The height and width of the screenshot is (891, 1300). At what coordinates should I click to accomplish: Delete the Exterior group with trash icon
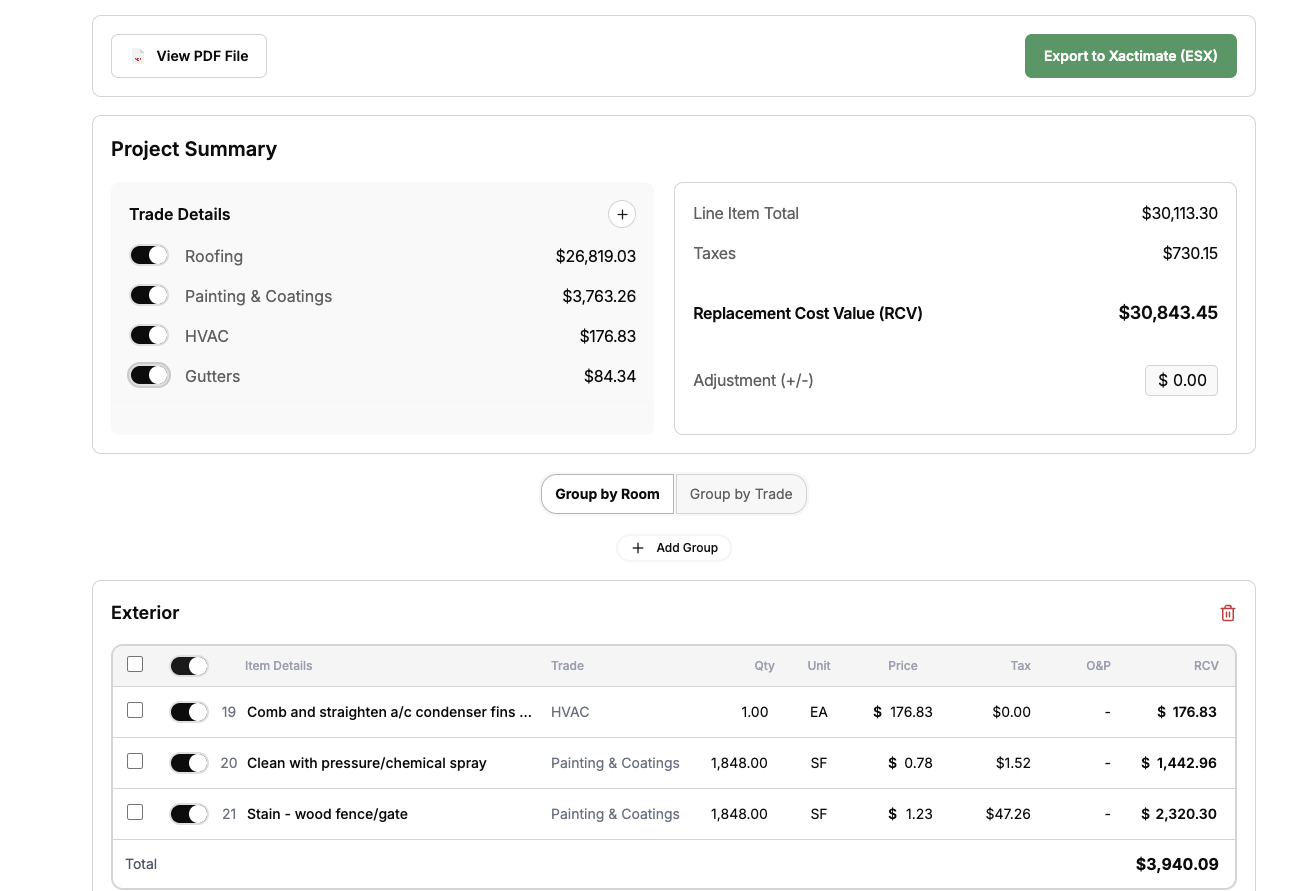1228,613
